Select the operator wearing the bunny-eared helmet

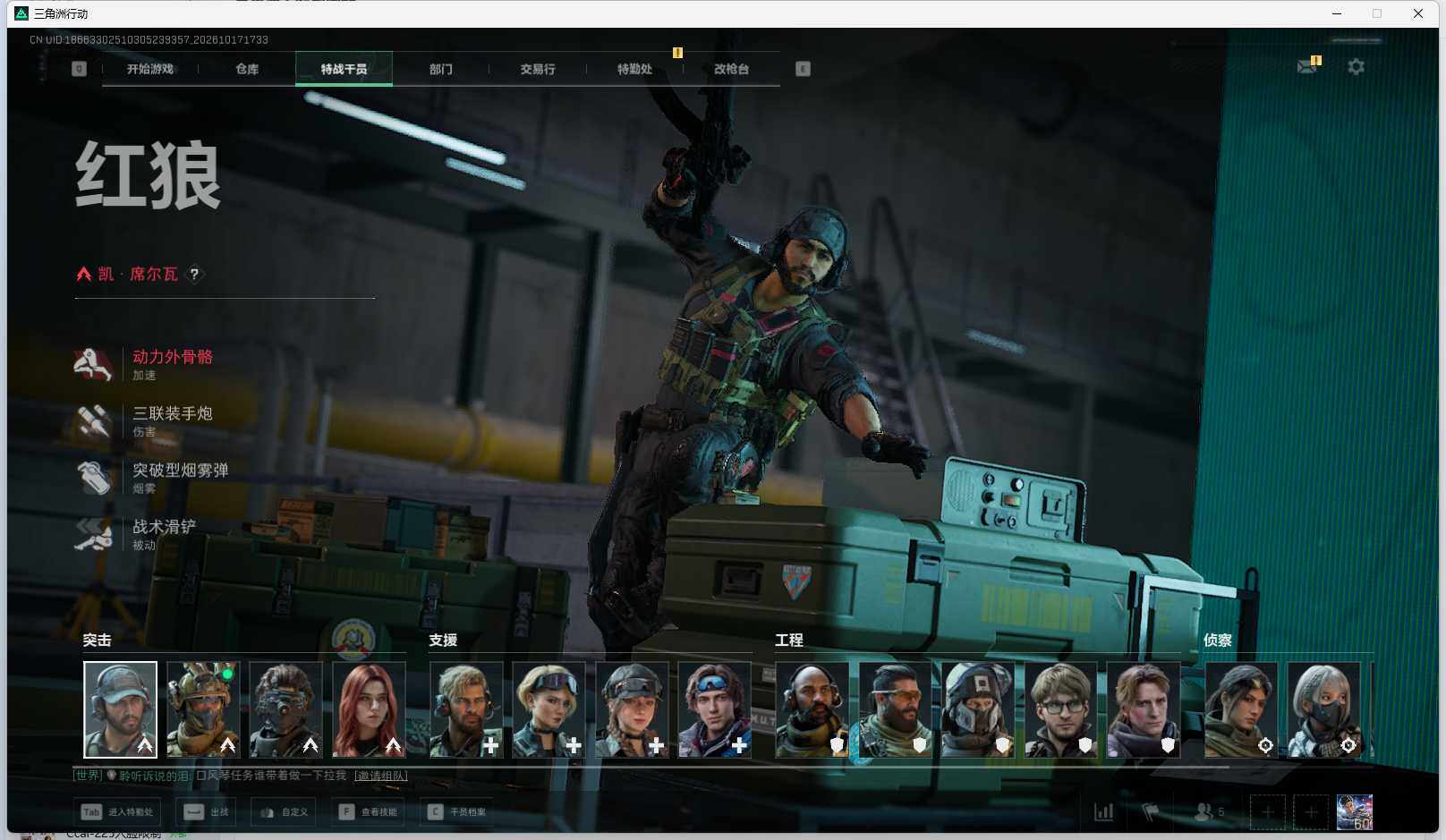point(203,710)
